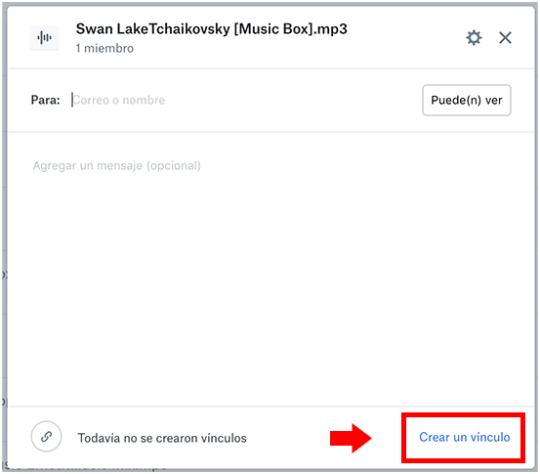540x474 pixels.
Task: Open the 'Puede(n) ver' permissions dropdown
Action: 467,100
